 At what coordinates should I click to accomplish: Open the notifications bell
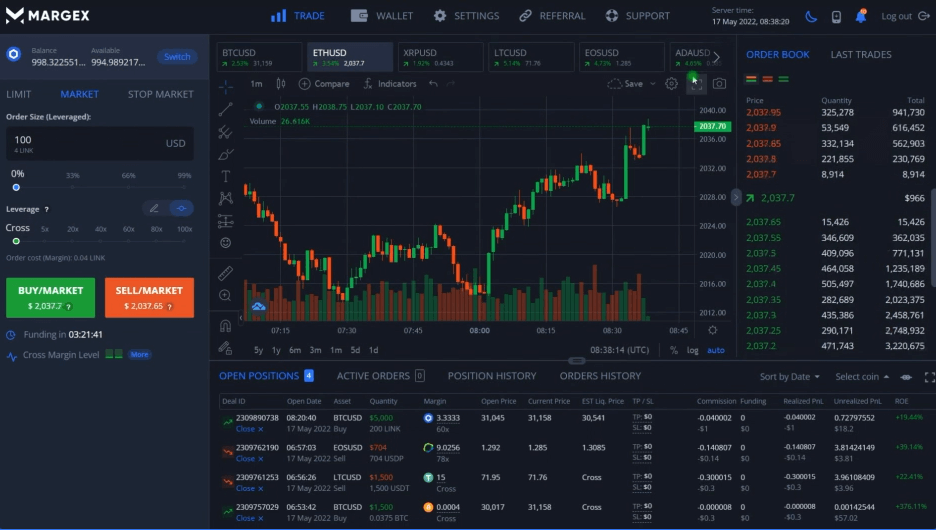[x=861, y=16]
